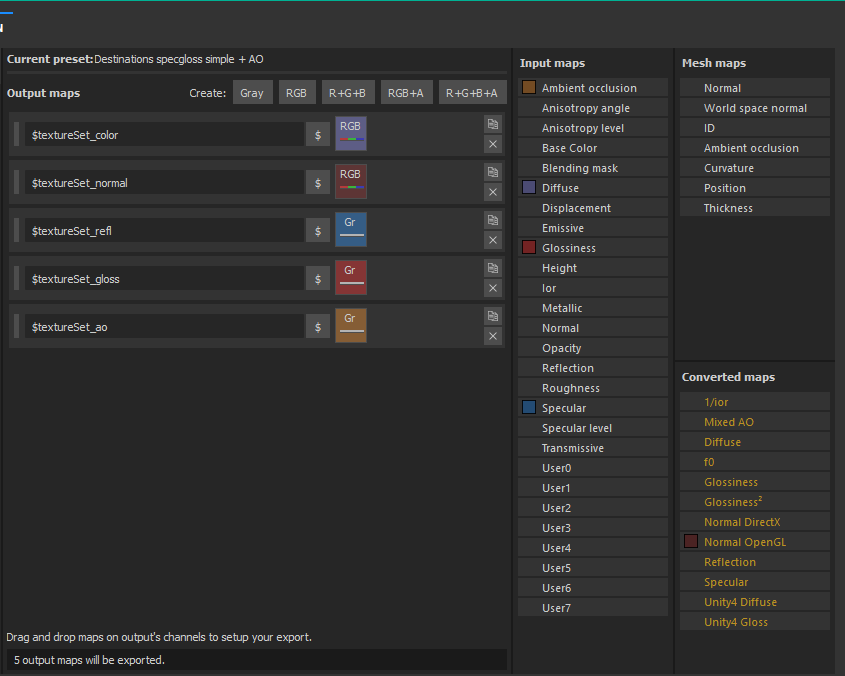845x676 pixels.
Task: Select Ambient occlusion in Input maps
Action: (593, 87)
